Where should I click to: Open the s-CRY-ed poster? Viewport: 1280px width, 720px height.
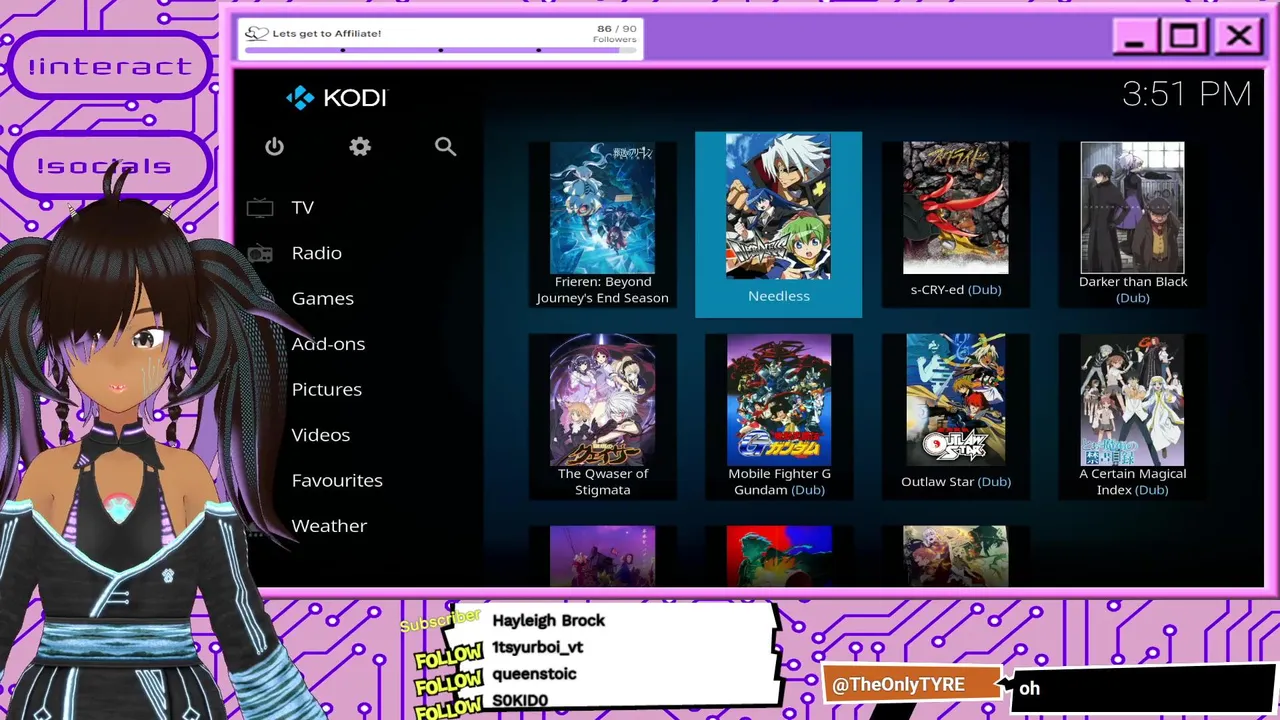coord(956,208)
